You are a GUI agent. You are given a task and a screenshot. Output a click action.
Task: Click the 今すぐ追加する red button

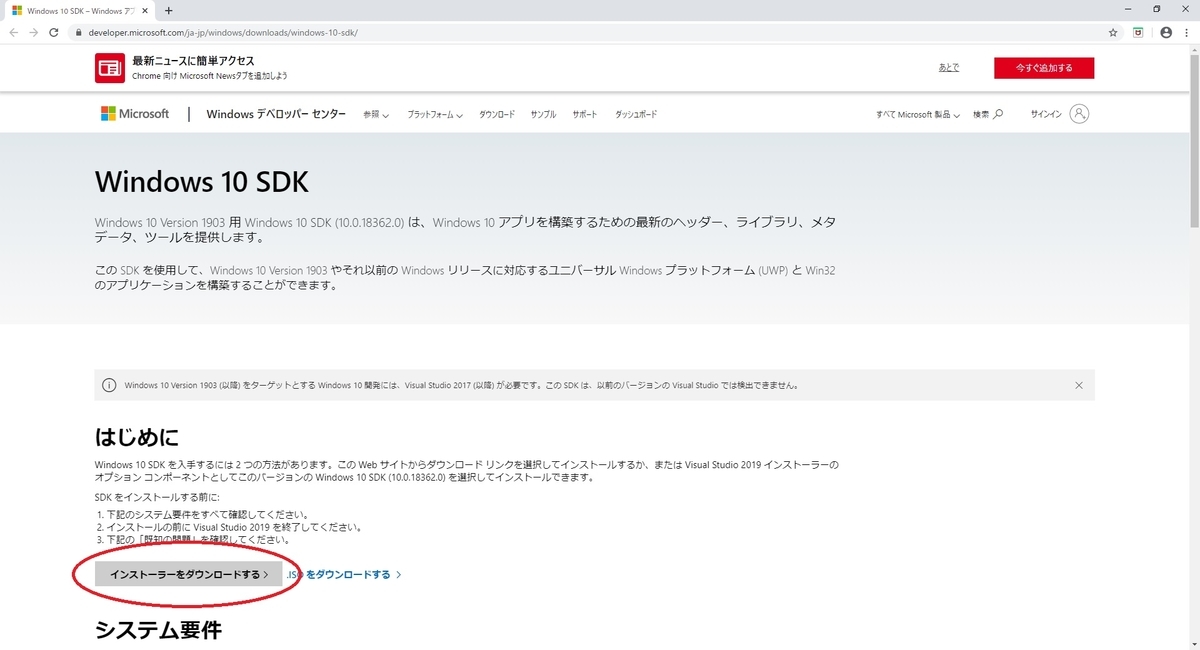pos(1044,68)
